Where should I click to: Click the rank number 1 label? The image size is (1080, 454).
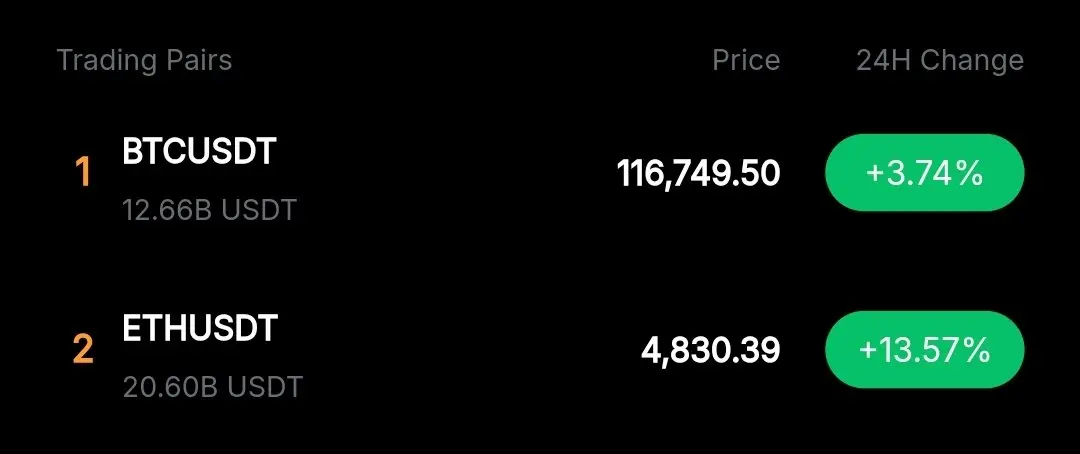coord(83,172)
